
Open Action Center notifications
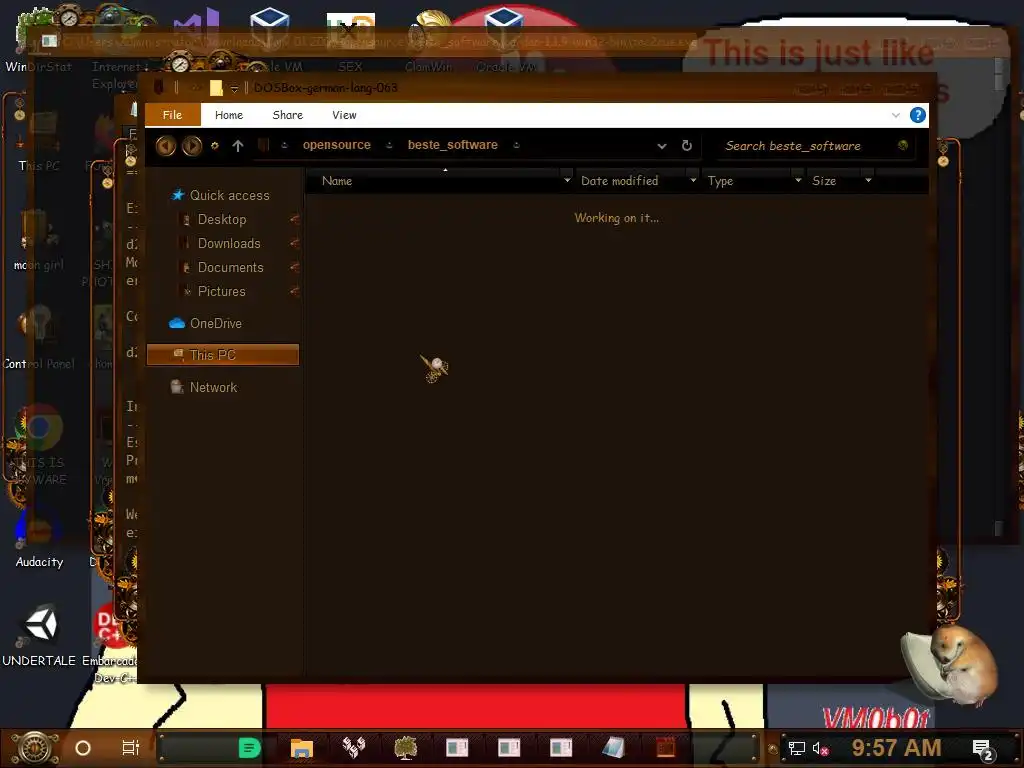982,750
